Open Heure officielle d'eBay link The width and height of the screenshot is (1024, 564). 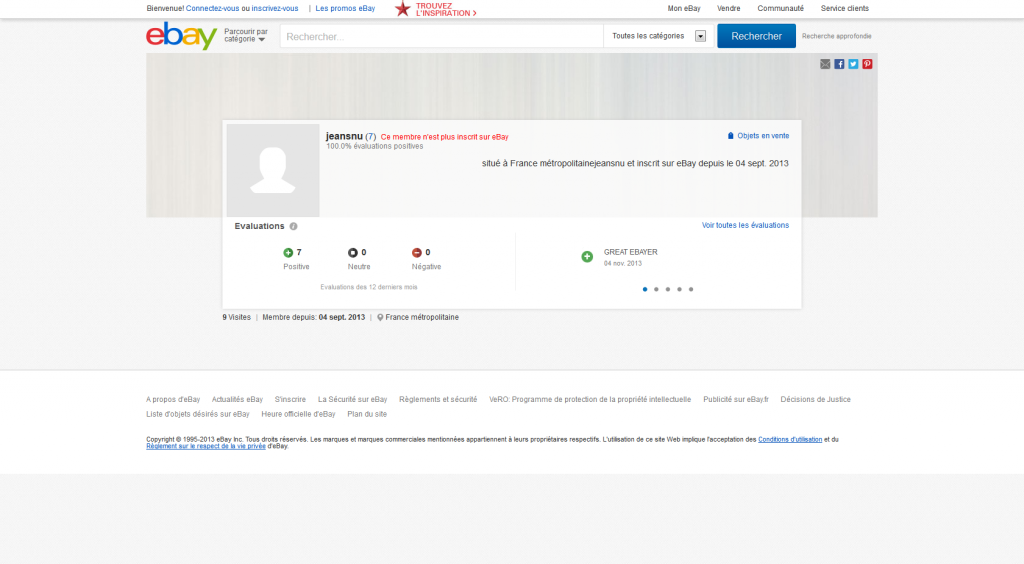coord(298,415)
